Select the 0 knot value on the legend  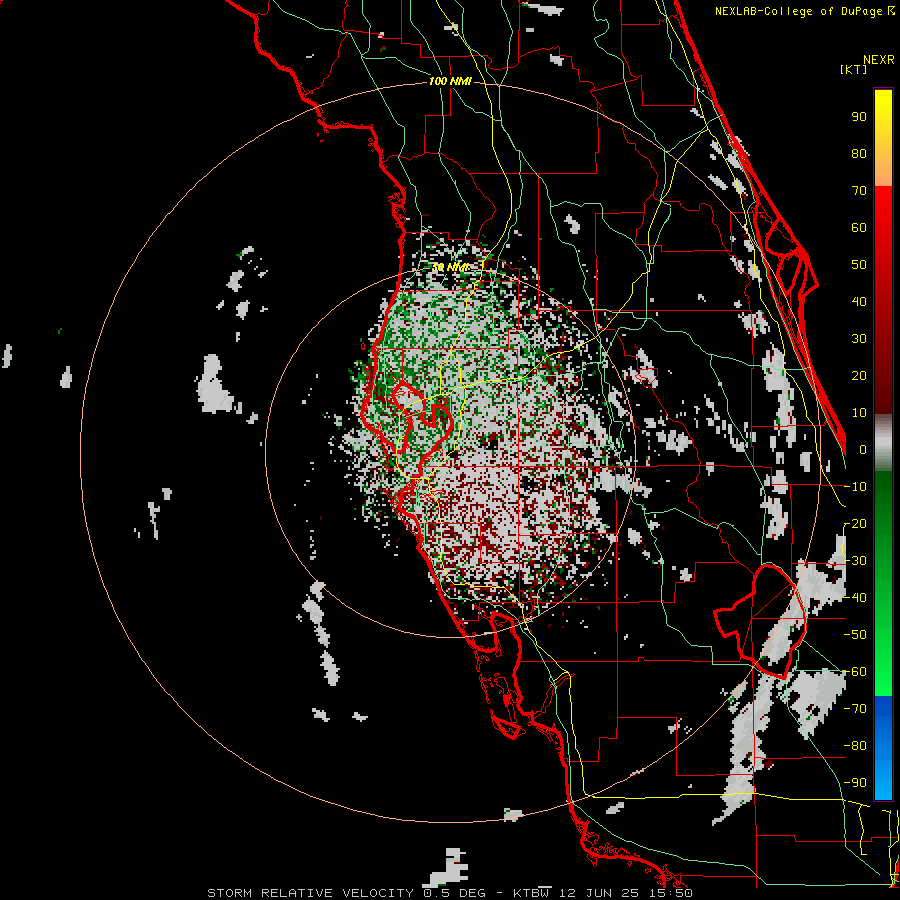[863, 449]
